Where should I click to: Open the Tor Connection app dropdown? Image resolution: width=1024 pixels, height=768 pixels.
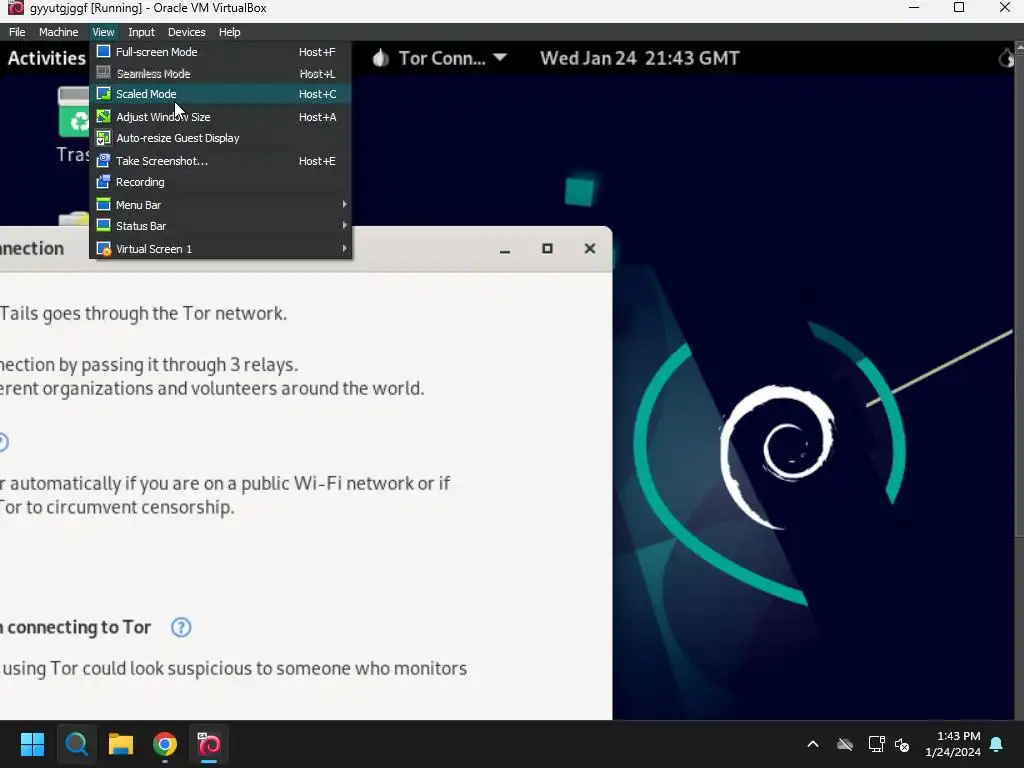440,58
